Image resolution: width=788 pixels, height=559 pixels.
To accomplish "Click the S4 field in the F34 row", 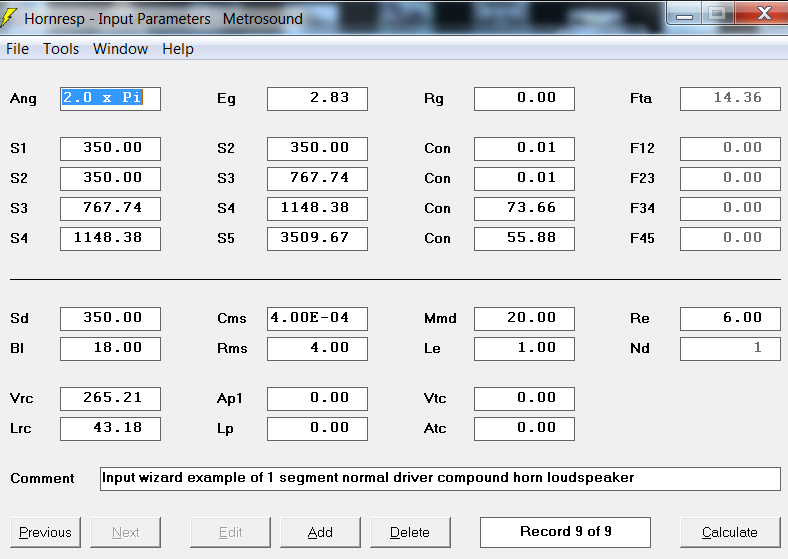I will 318,209.
